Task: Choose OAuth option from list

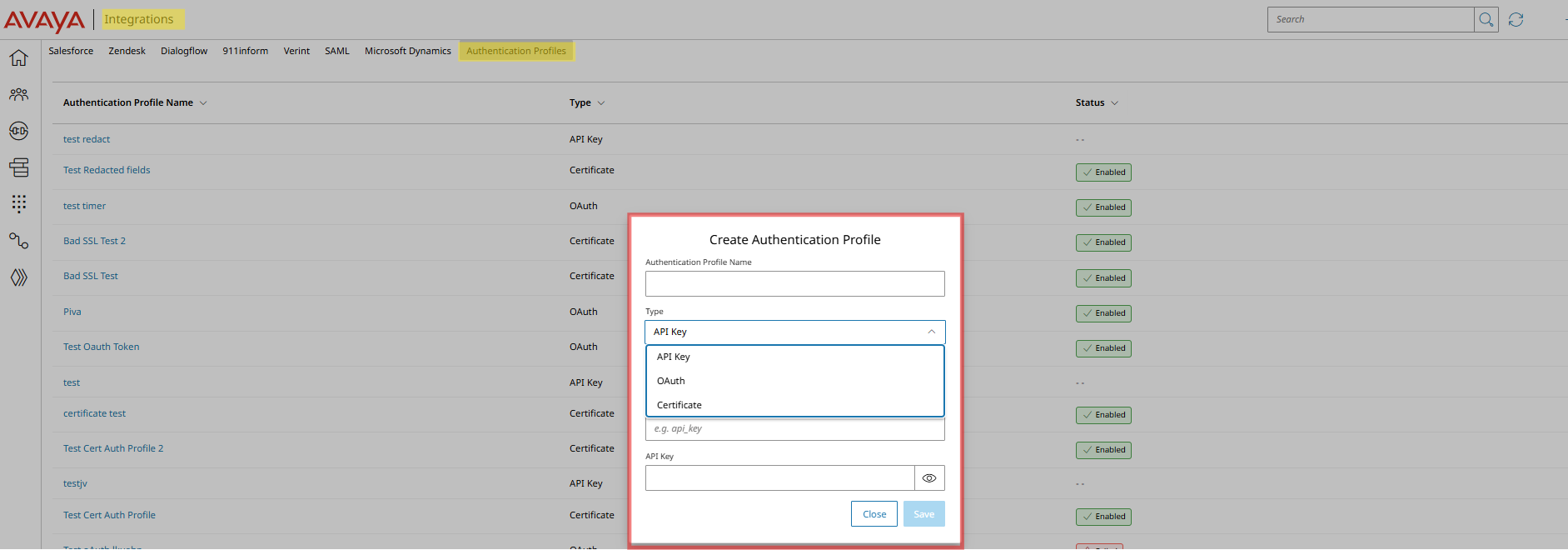Action: point(795,381)
